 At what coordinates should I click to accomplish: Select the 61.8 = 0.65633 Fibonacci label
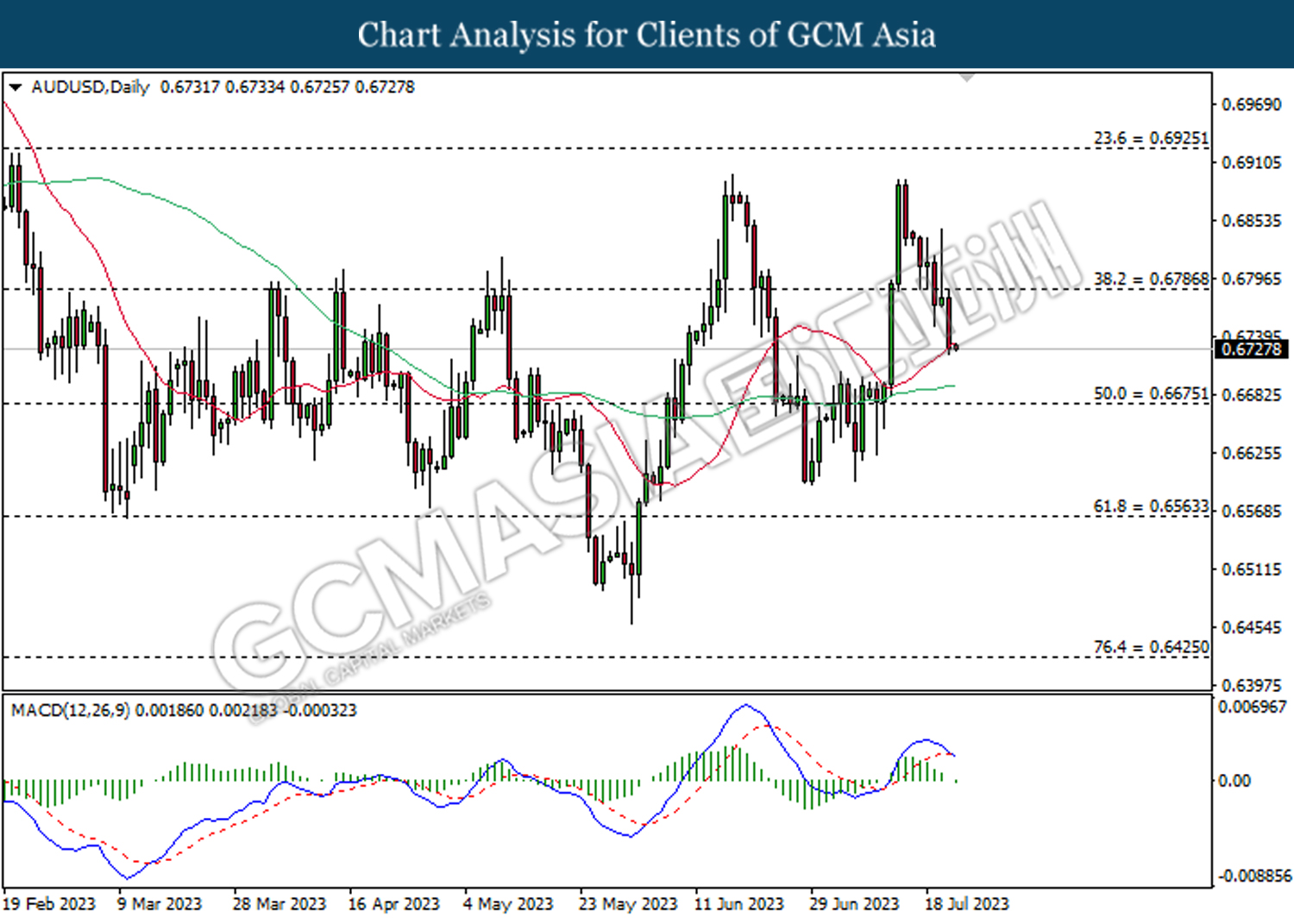(x=1151, y=506)
